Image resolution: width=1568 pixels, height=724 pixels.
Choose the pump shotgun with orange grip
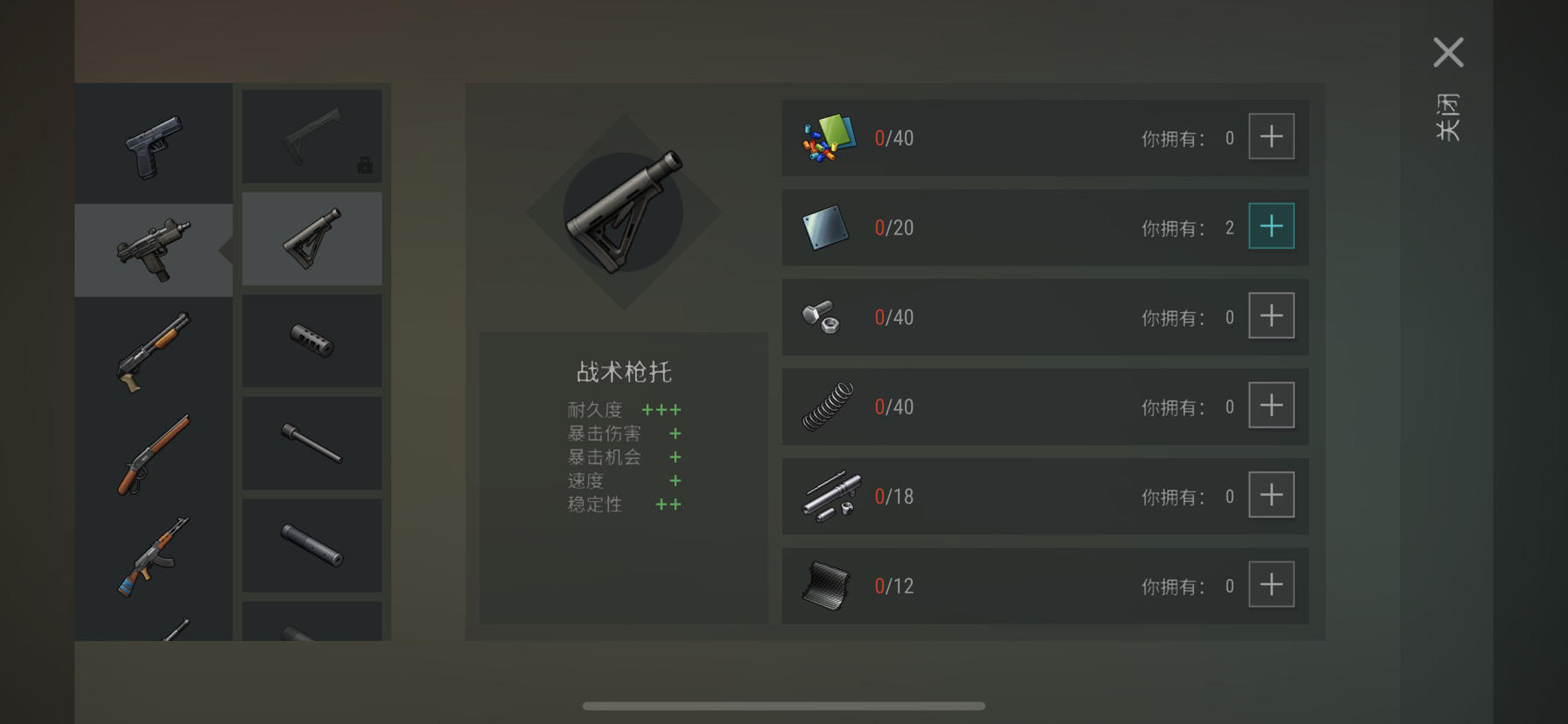(154, 351)
